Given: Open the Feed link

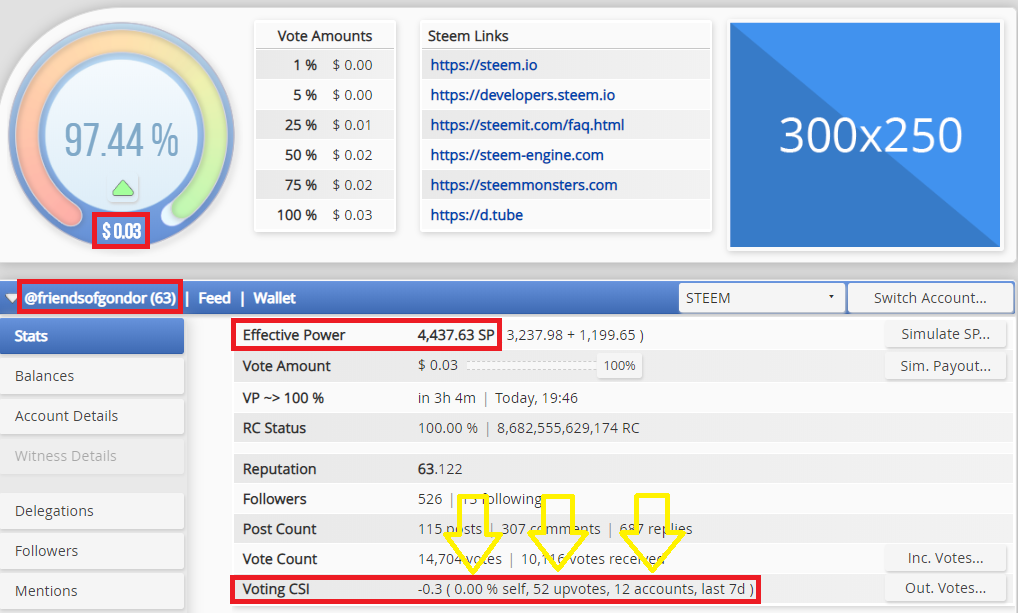Looking at the screenshot, I should 214,298.
